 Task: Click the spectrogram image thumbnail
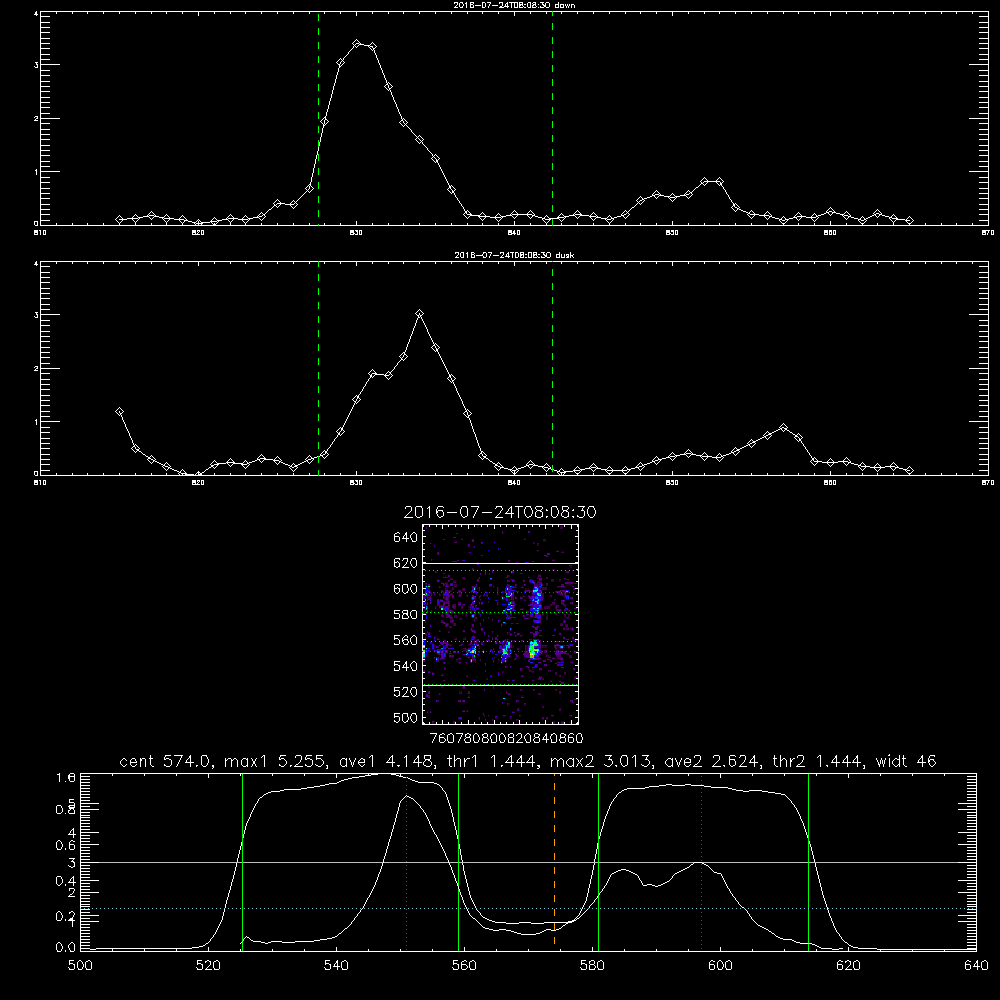501,624
